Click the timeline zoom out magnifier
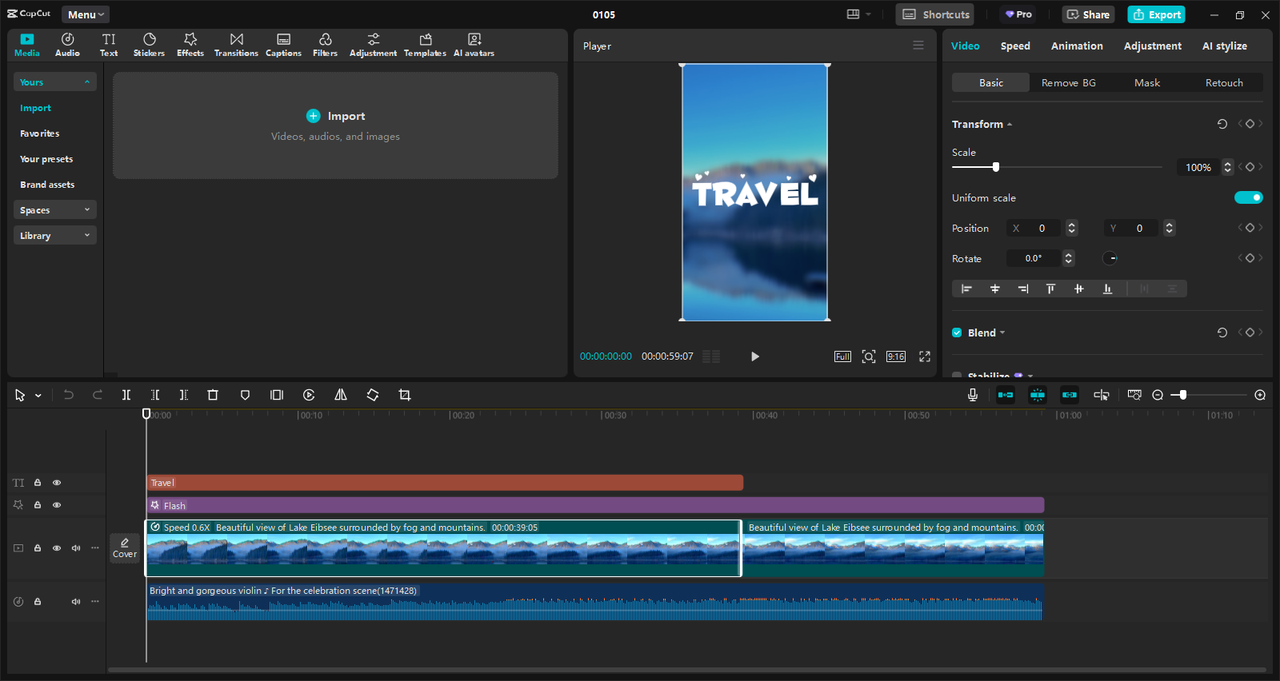The width and height of the screenshot is (1280, 681). click(x=1158, y=395)
